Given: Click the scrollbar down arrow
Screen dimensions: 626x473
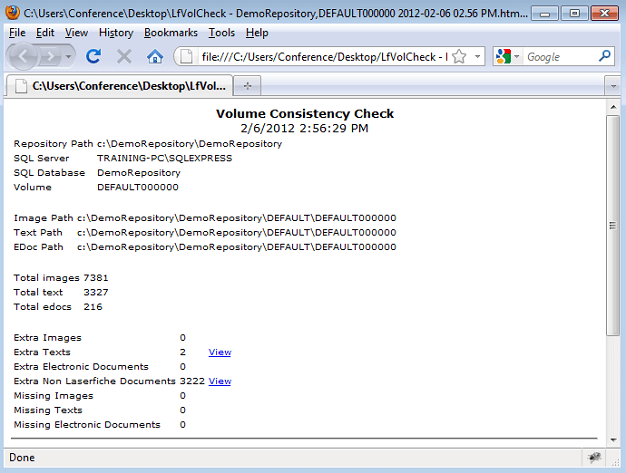Looking at the screenshot, I should (x=613, y=440).
